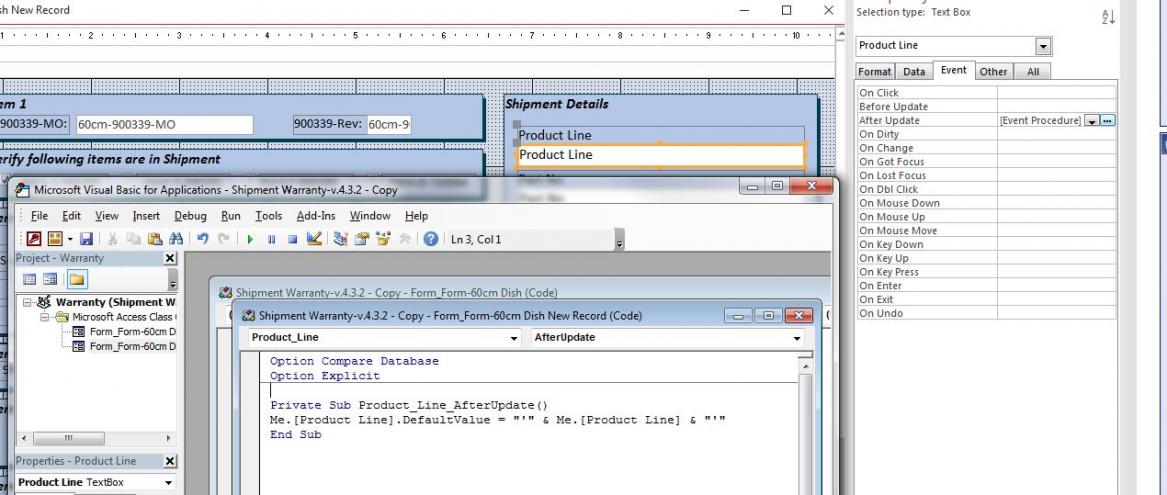1167x495 pixels.
Task: Switch to Event tab in Property Sheet
Action: pos(953,70)
